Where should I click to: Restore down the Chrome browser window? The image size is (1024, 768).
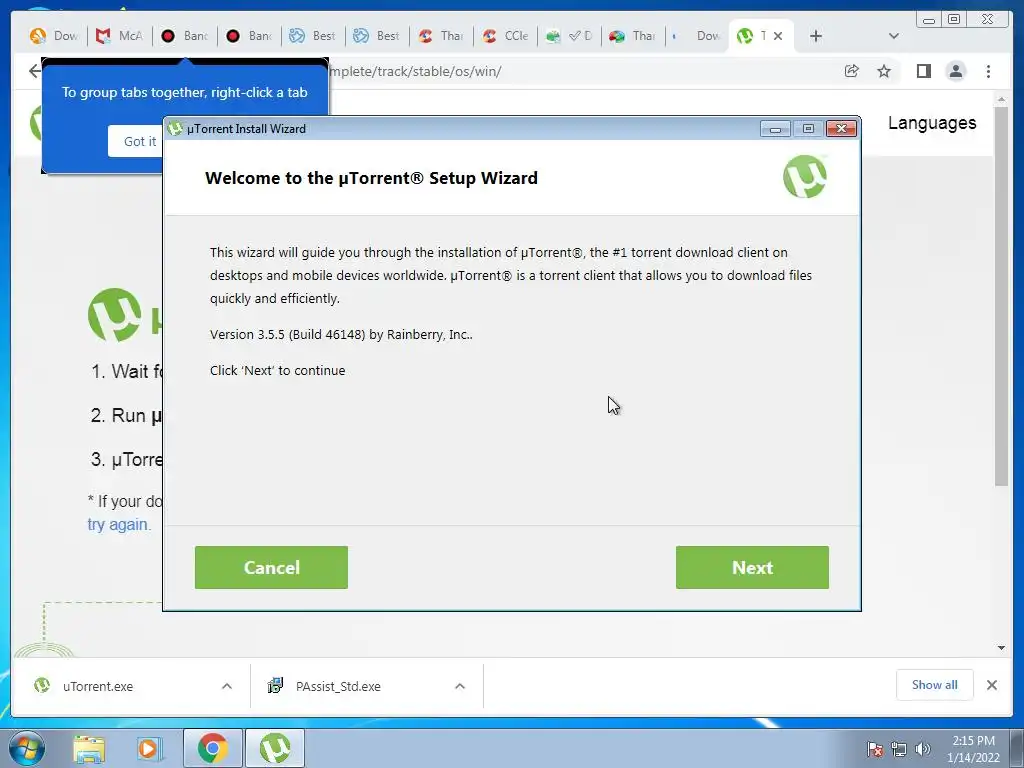[x=954, y=19]
